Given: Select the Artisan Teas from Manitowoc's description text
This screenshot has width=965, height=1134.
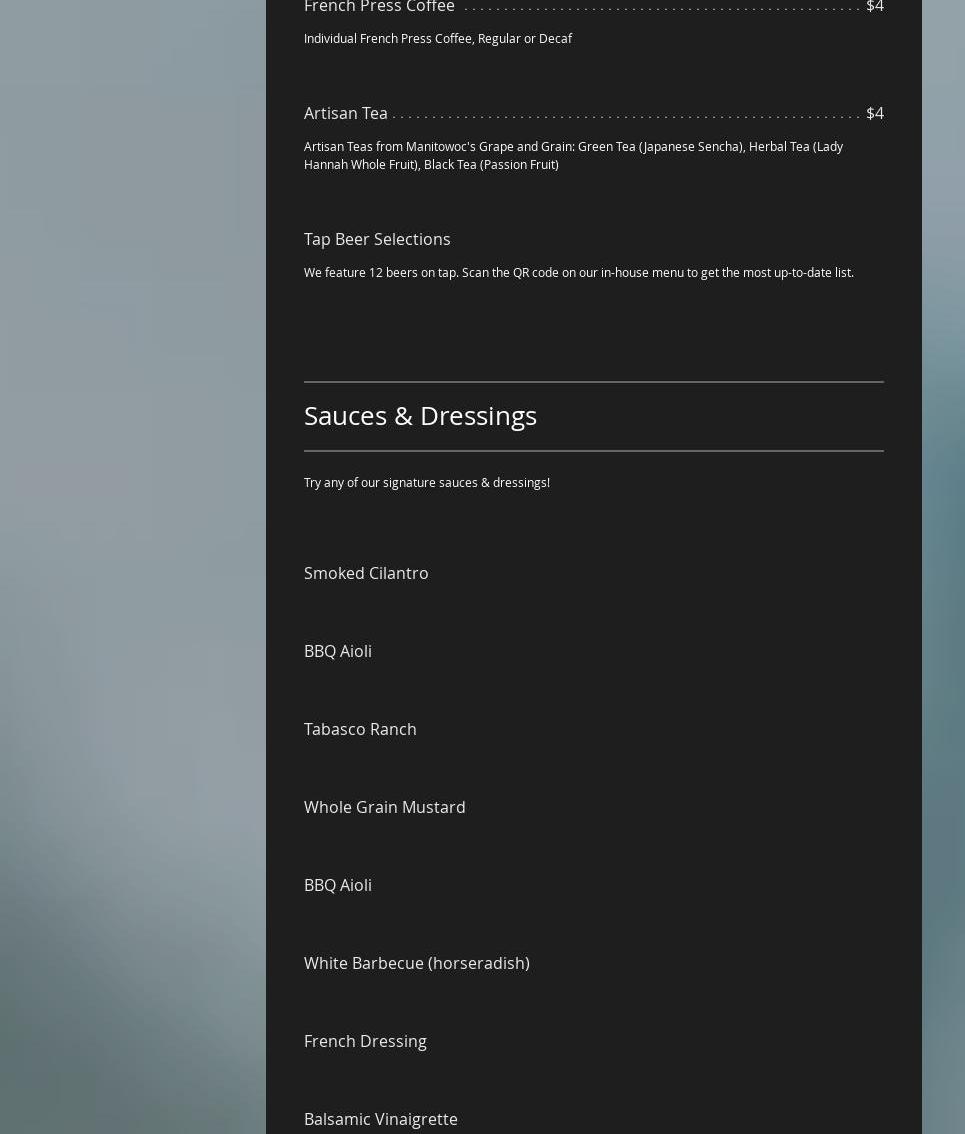Looking at the screenshot, I should click(573, 155).
